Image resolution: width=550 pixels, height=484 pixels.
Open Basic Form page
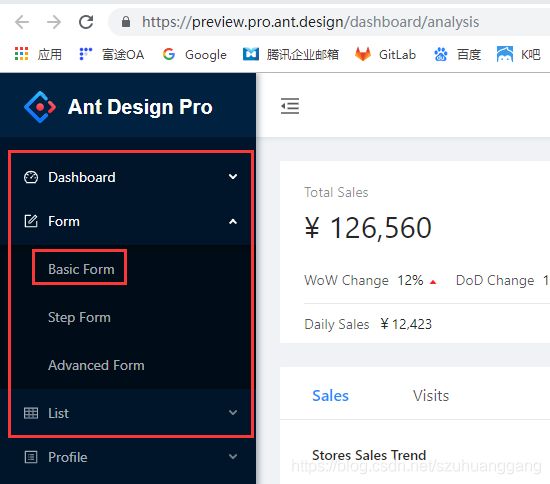[x=81, y=269]
